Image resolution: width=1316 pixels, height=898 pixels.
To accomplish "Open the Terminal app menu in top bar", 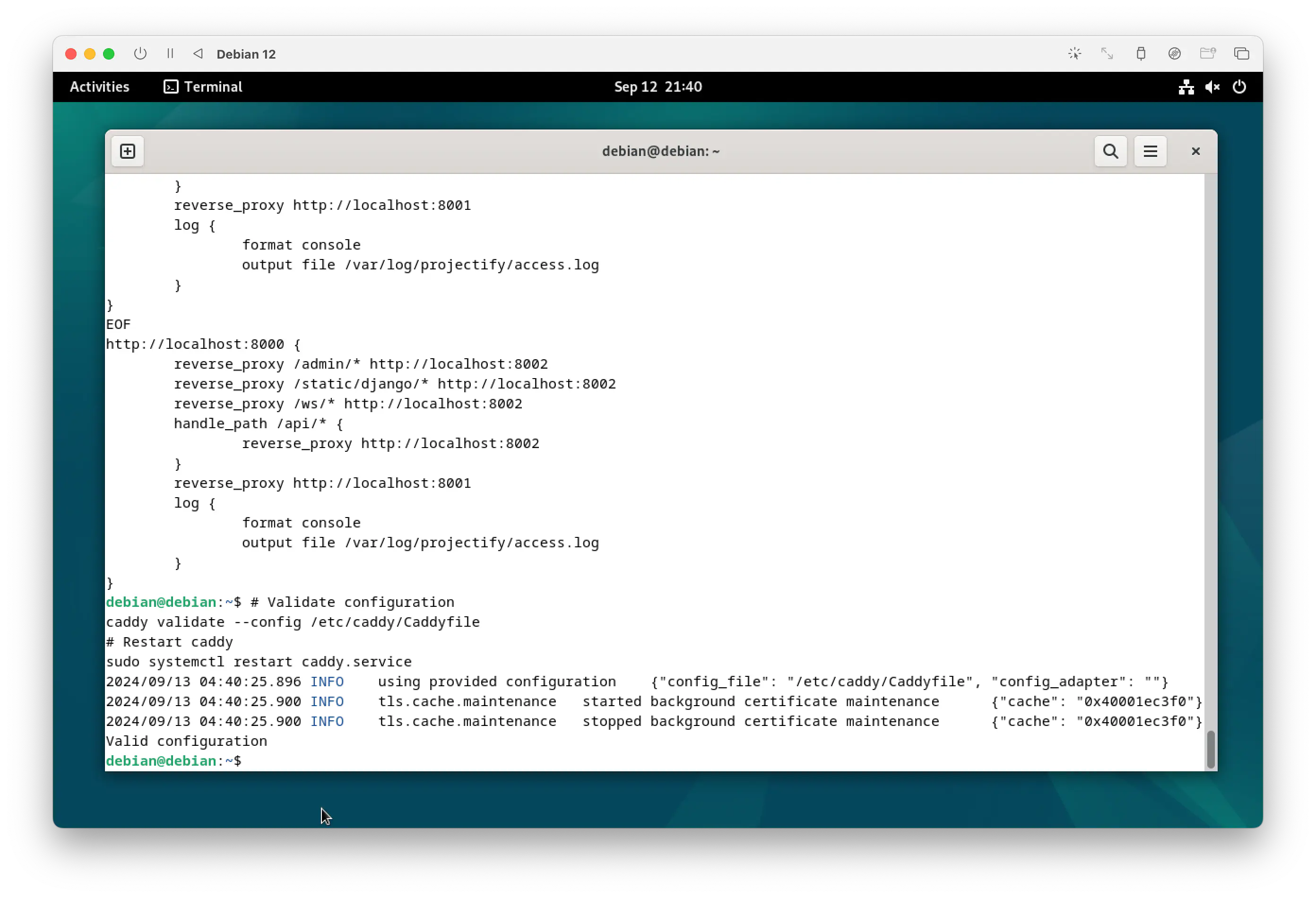I will (x=203, y=86).
